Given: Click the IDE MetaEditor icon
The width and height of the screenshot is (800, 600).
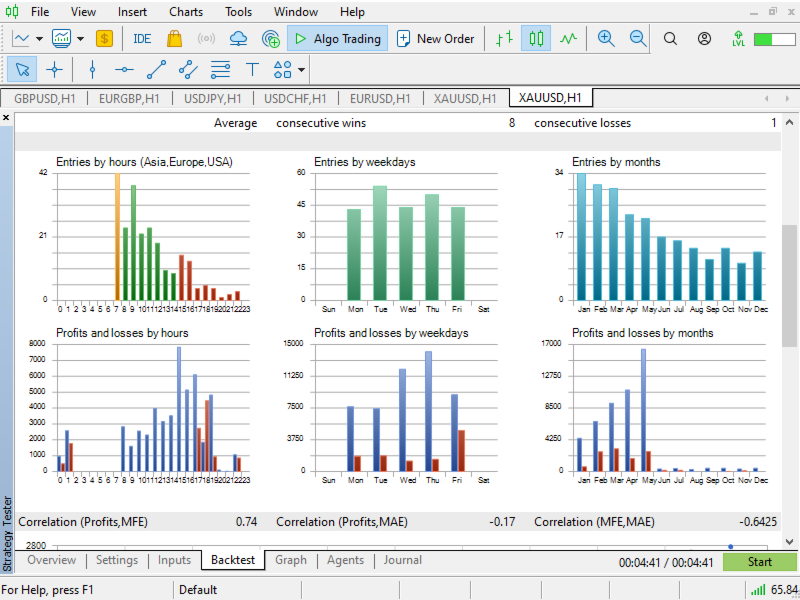Looking at the screenshot, I should coord(142,39).
